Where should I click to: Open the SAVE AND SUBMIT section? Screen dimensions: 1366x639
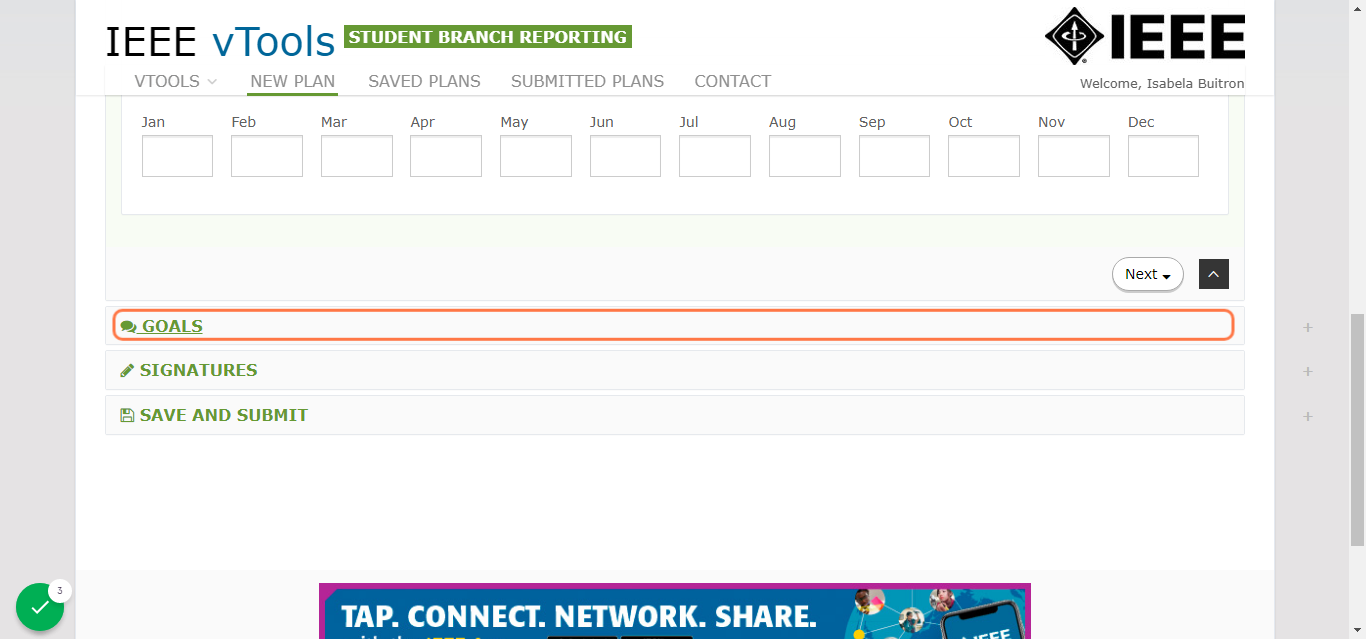coord(675,415)
